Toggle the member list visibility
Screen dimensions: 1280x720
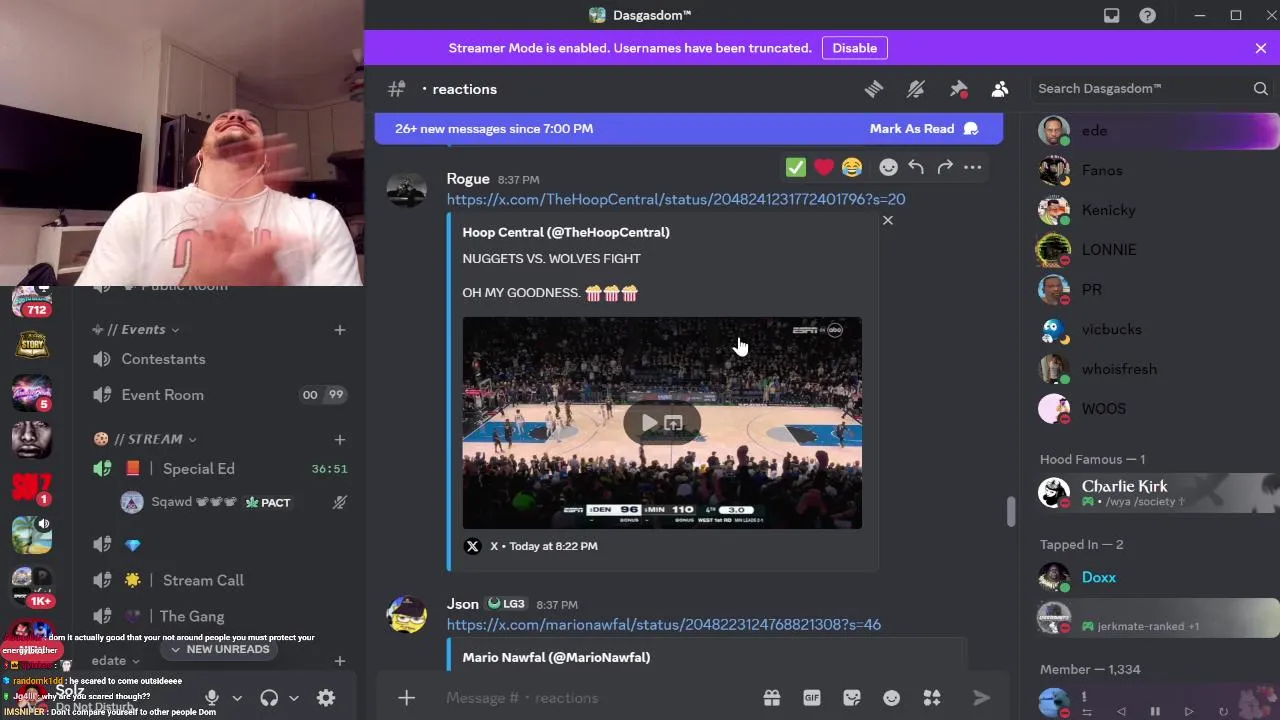[x=1000, y=89]
